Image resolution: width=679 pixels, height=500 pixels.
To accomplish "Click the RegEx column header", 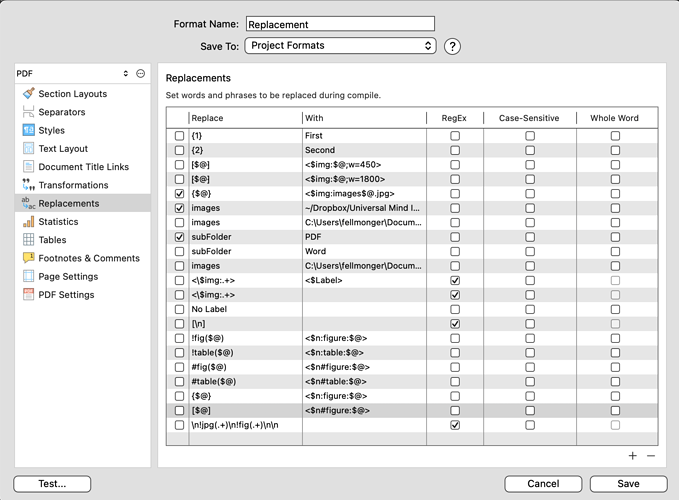I will (455, 118).
